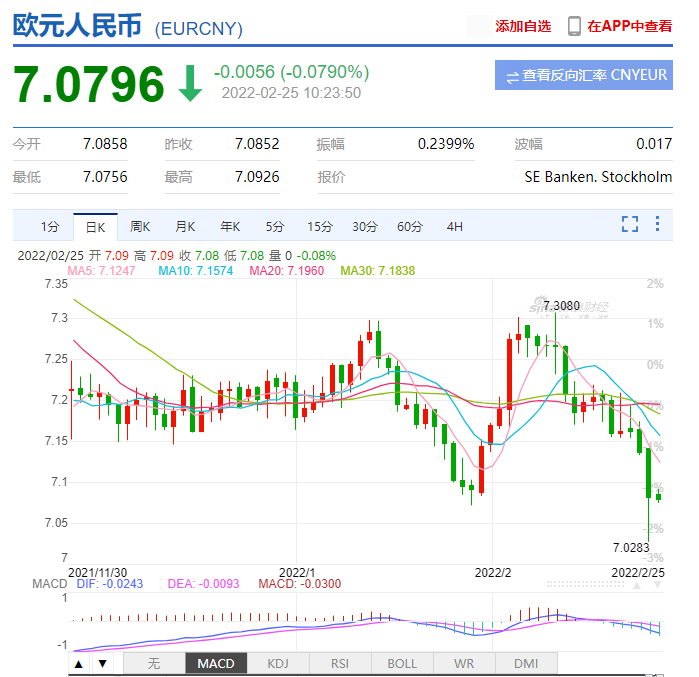Select the KDJ indicator tab
Screen dimensions: 699x677
coord(278,664)
